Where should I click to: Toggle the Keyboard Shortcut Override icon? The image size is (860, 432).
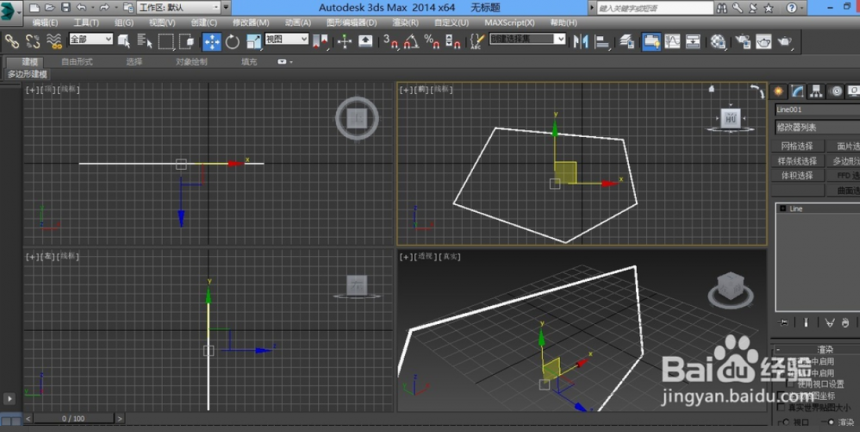point(365,41)
